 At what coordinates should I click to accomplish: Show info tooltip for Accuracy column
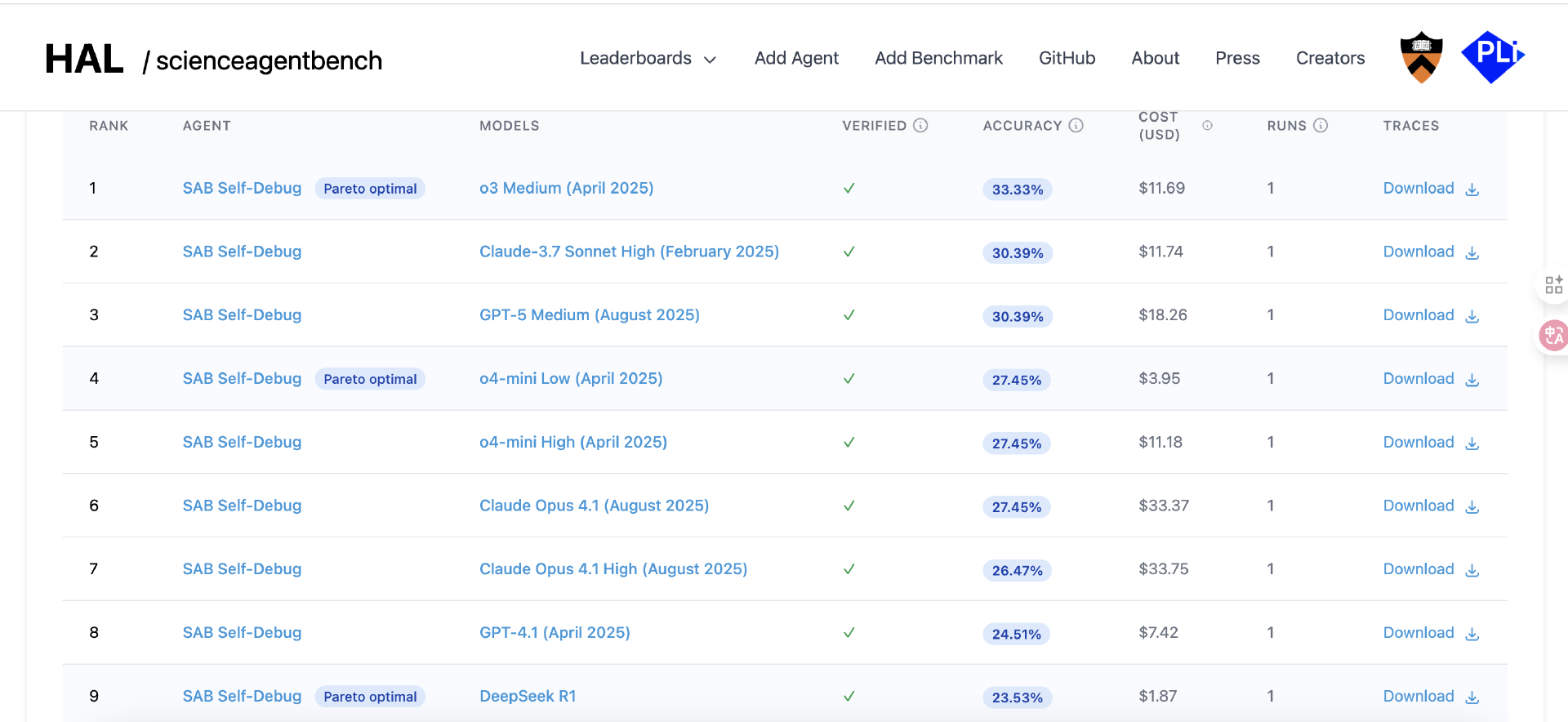tap(1076, 125)
